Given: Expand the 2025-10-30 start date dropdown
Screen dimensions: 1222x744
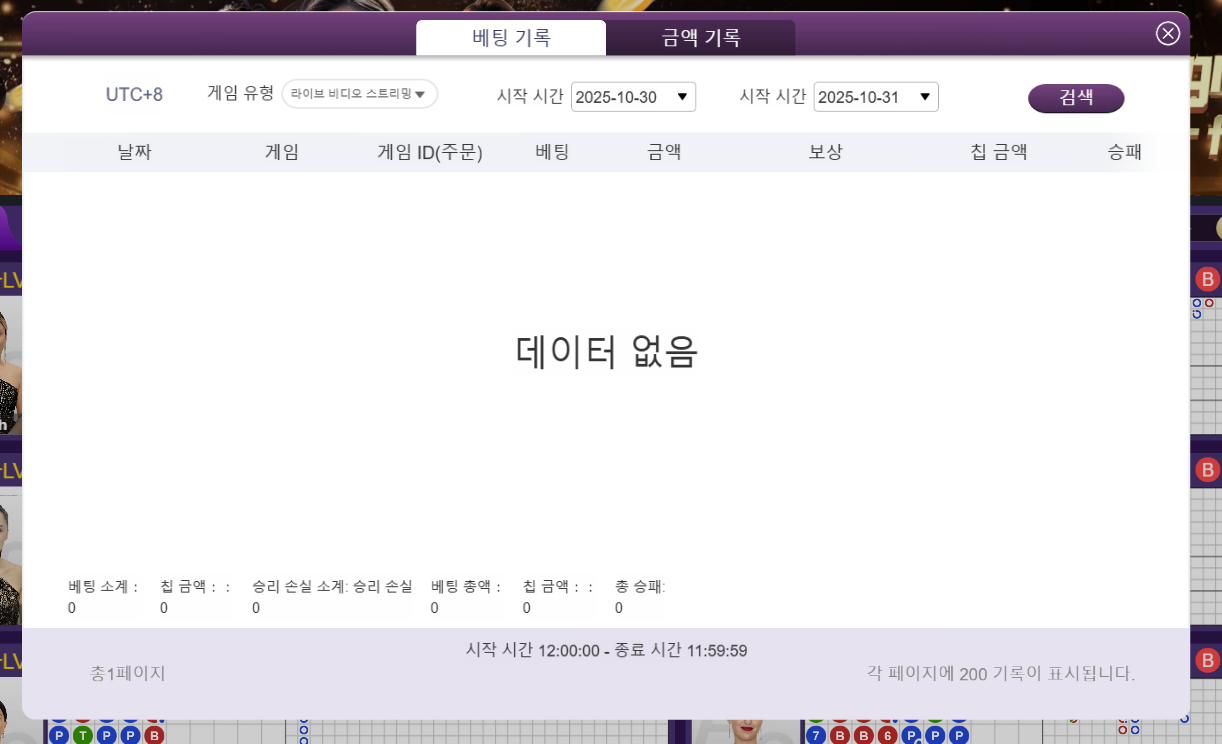Looking at the screenshot, I should click(633, 97).
